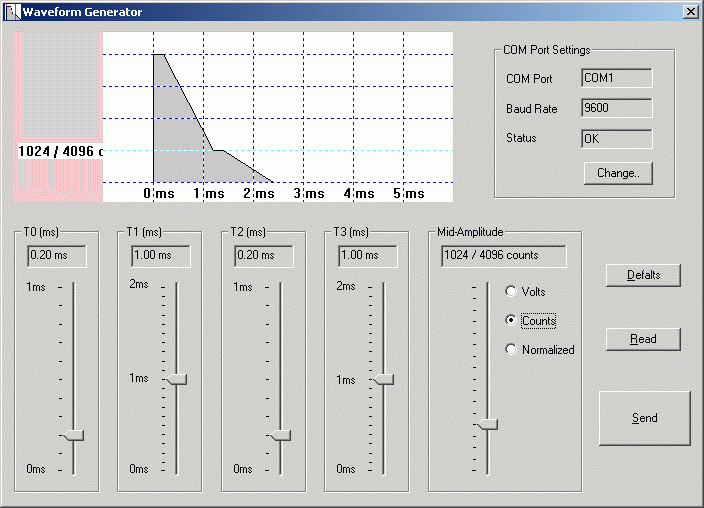This screenshot has height=508, width=704.
Task: Close the Waveform Generator window
Action: (691, 12)
